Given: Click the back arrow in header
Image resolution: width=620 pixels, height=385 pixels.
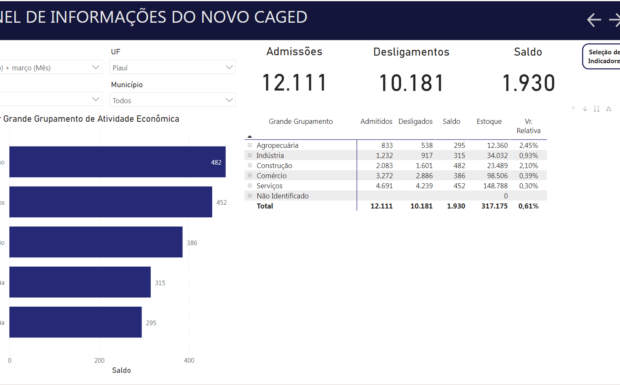Looking at the screenshot, I should coord(594,20).
